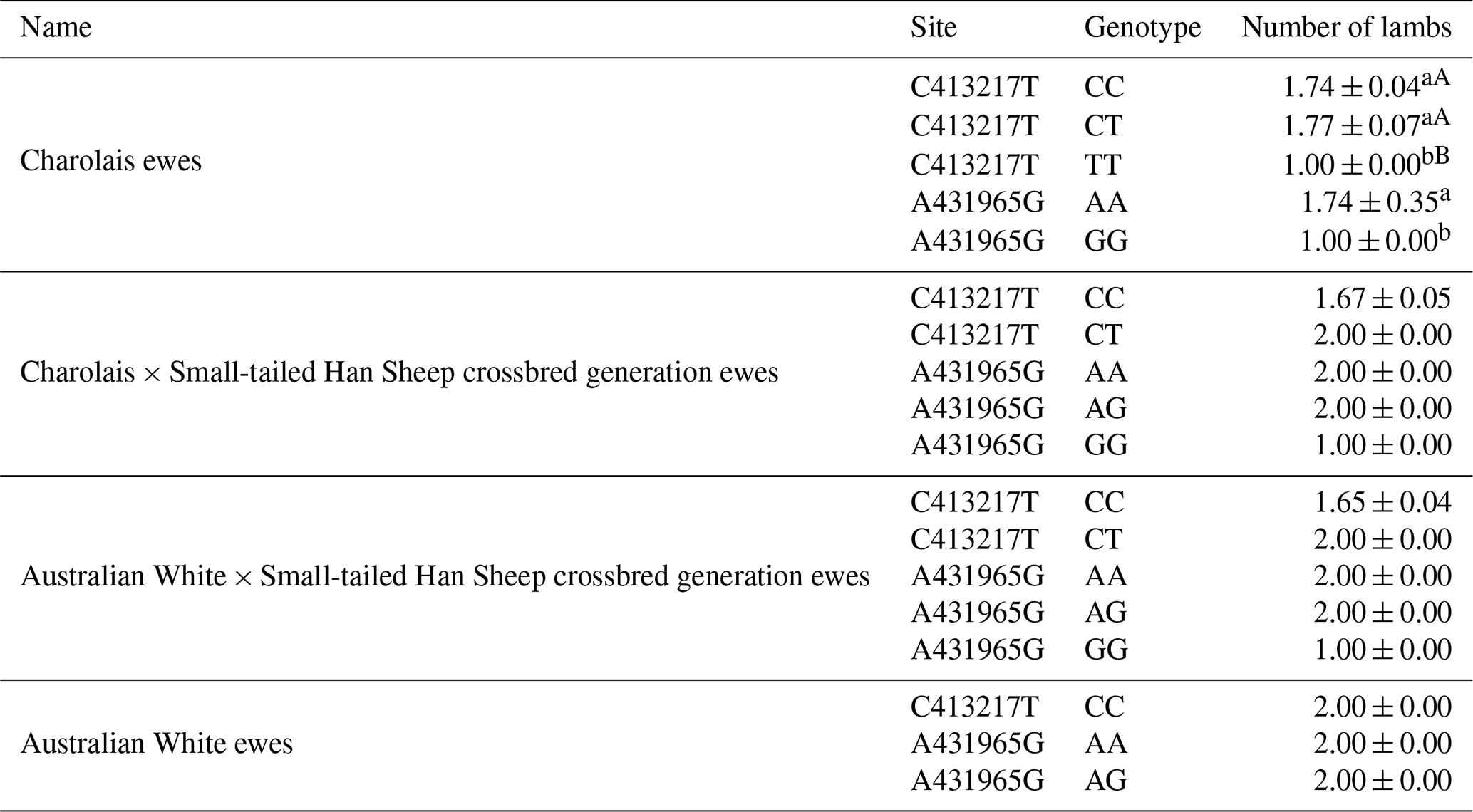Screen dimensions: 1473x812
Task: Click the Genotype column header
Action: (x=1142, y=28)
